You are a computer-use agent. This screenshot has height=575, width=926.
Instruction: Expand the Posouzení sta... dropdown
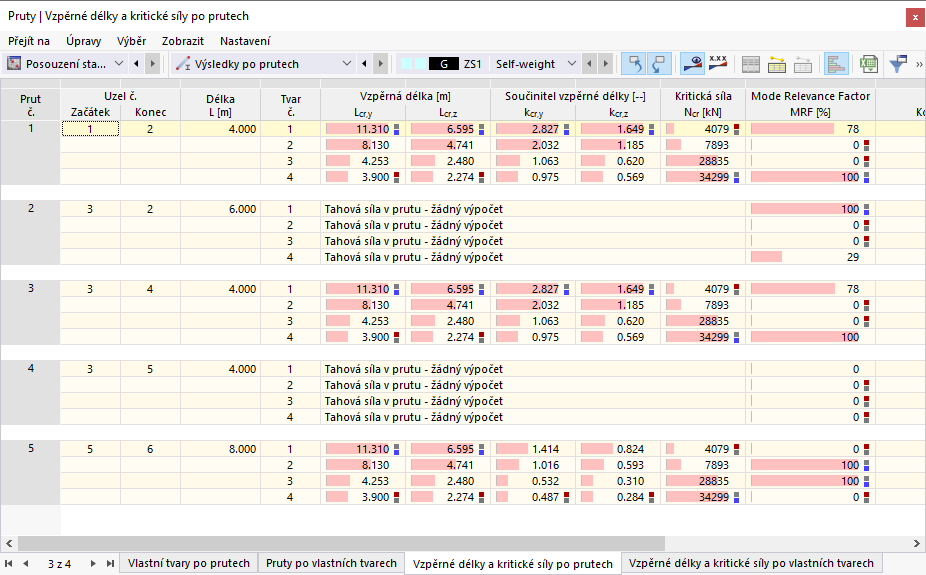coord(119,64)
